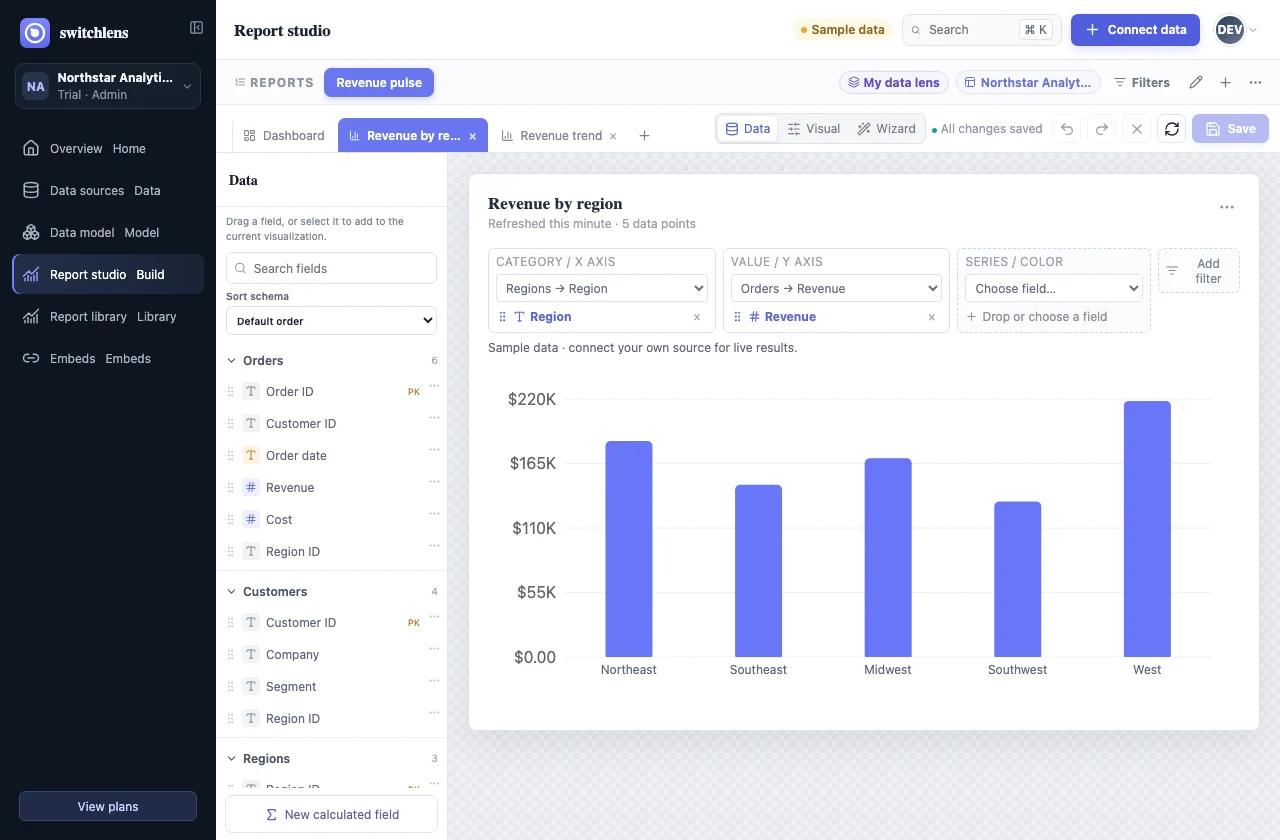Open Report library from the sidebar

(108, 317)
